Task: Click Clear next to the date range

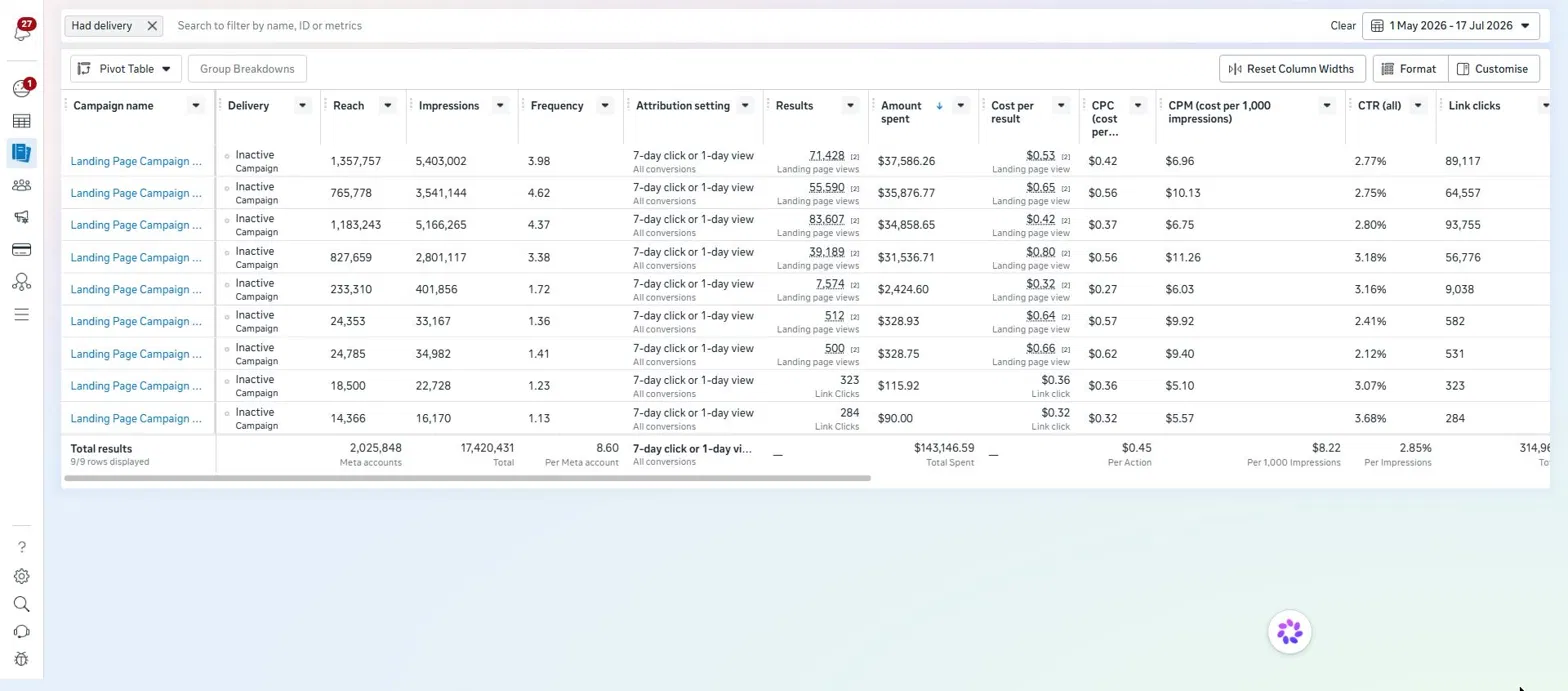Action: pos(1343,26)
